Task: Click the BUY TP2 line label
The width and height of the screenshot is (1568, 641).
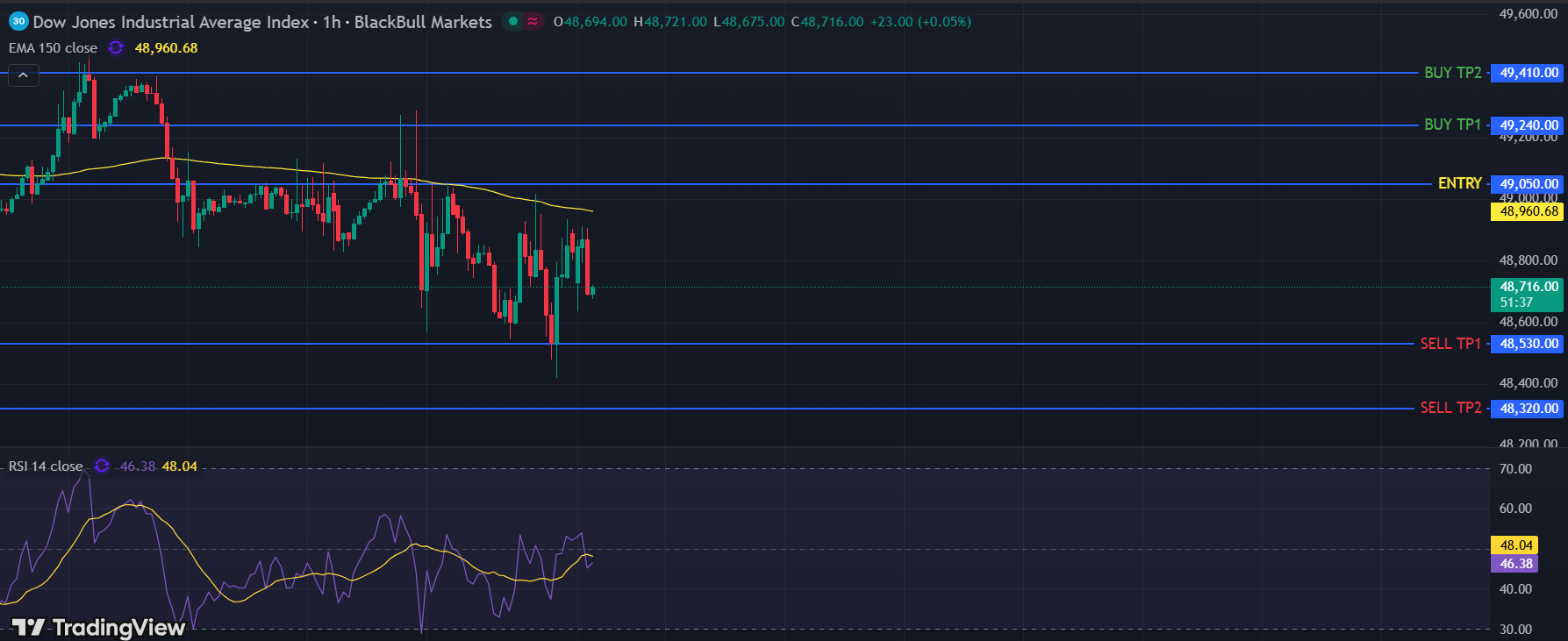Action: 1452,73
